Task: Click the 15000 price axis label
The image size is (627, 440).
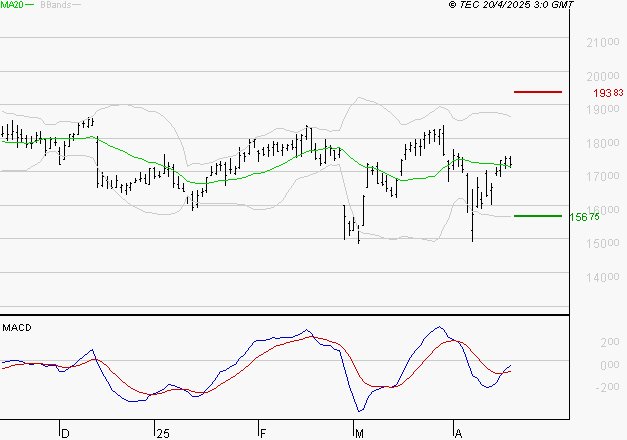Action: click(x=603, y=244)
